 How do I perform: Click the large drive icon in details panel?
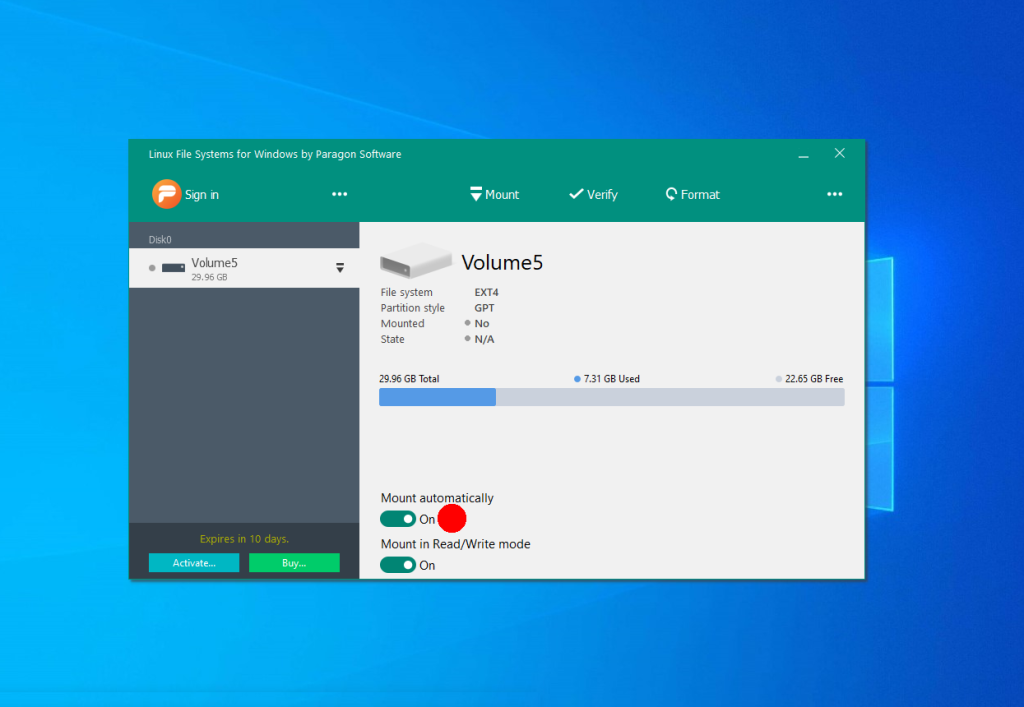click(415, 264)
